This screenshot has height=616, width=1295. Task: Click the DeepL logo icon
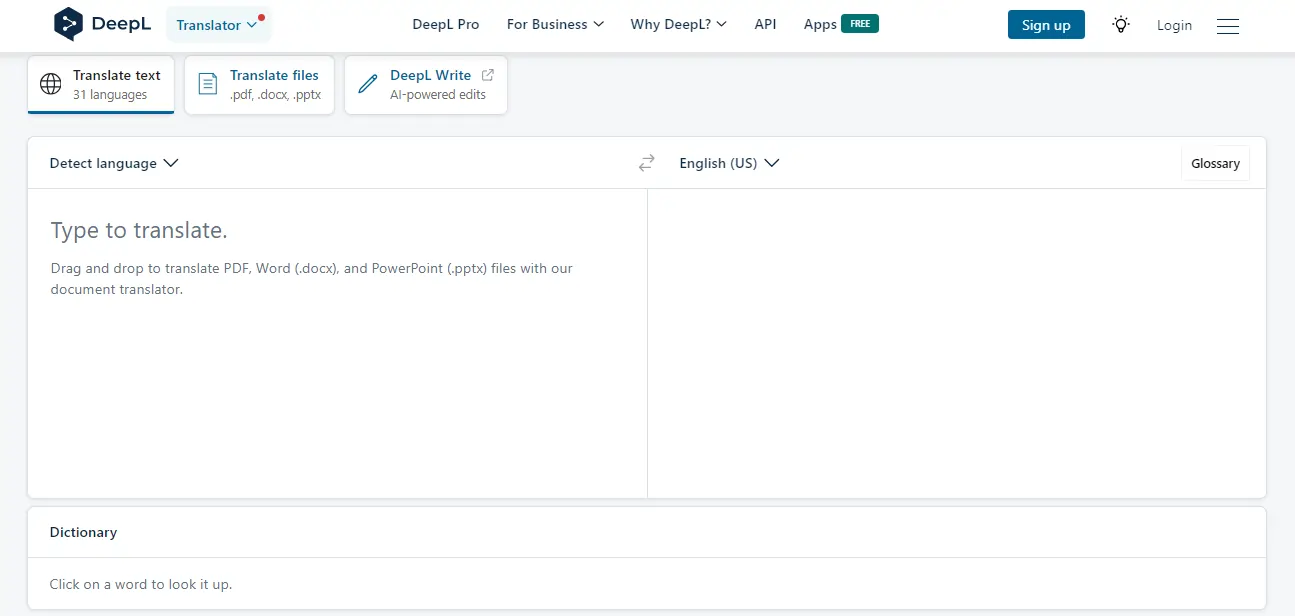pyautogui.click(x=68, y=24)
